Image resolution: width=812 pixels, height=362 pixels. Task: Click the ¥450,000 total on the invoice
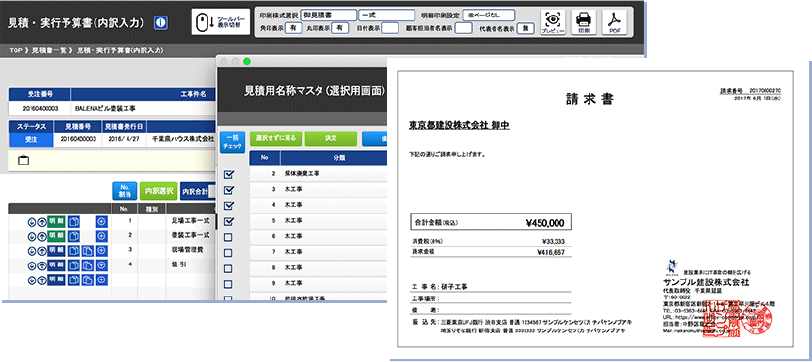(545, 223)
